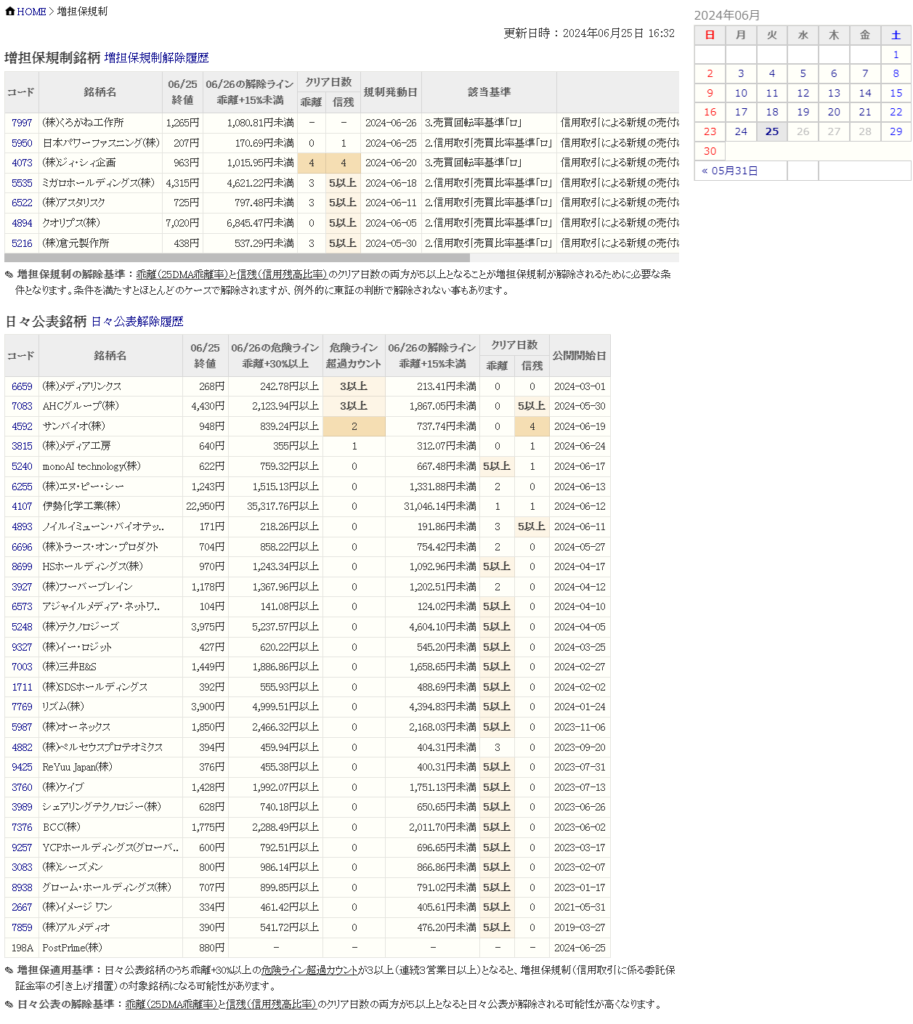Open the 増担保規制解除履歴 link

(x=157, y=58)
